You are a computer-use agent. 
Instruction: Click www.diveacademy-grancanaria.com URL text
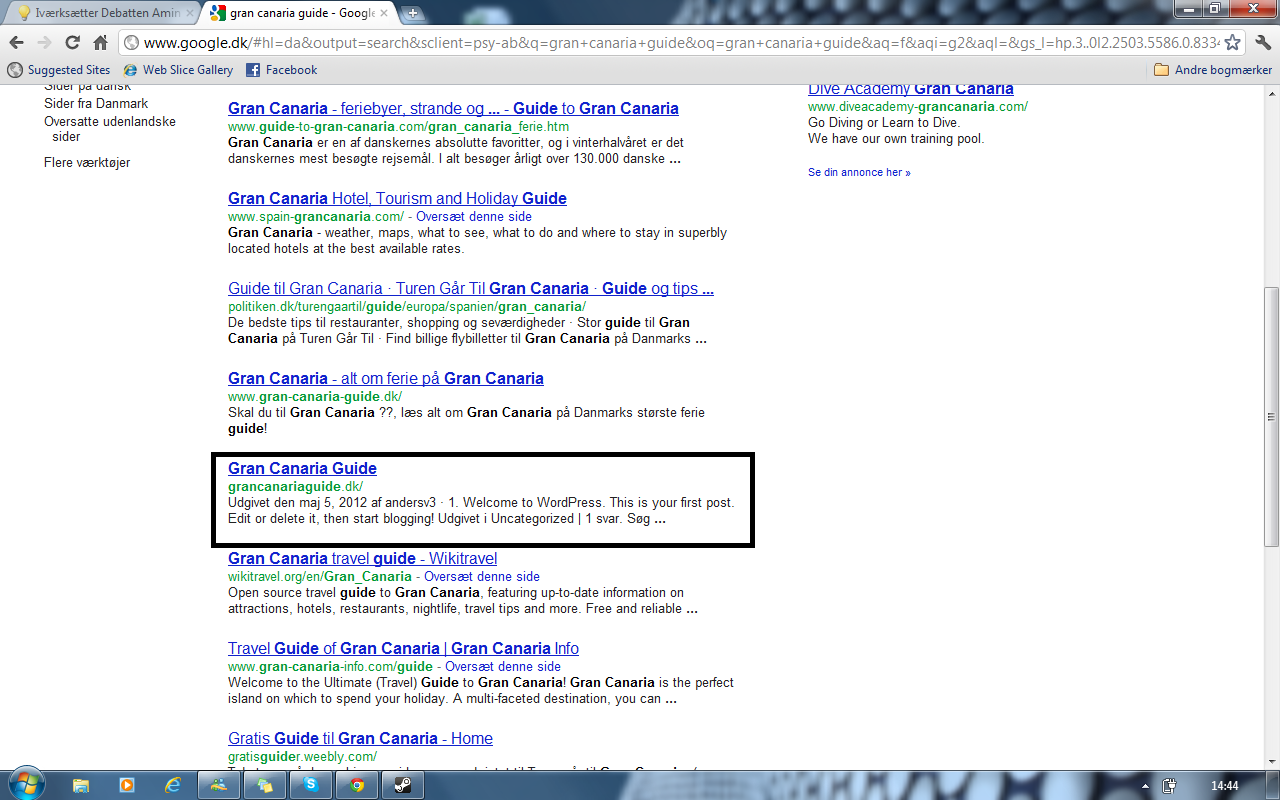click(918, 106)
